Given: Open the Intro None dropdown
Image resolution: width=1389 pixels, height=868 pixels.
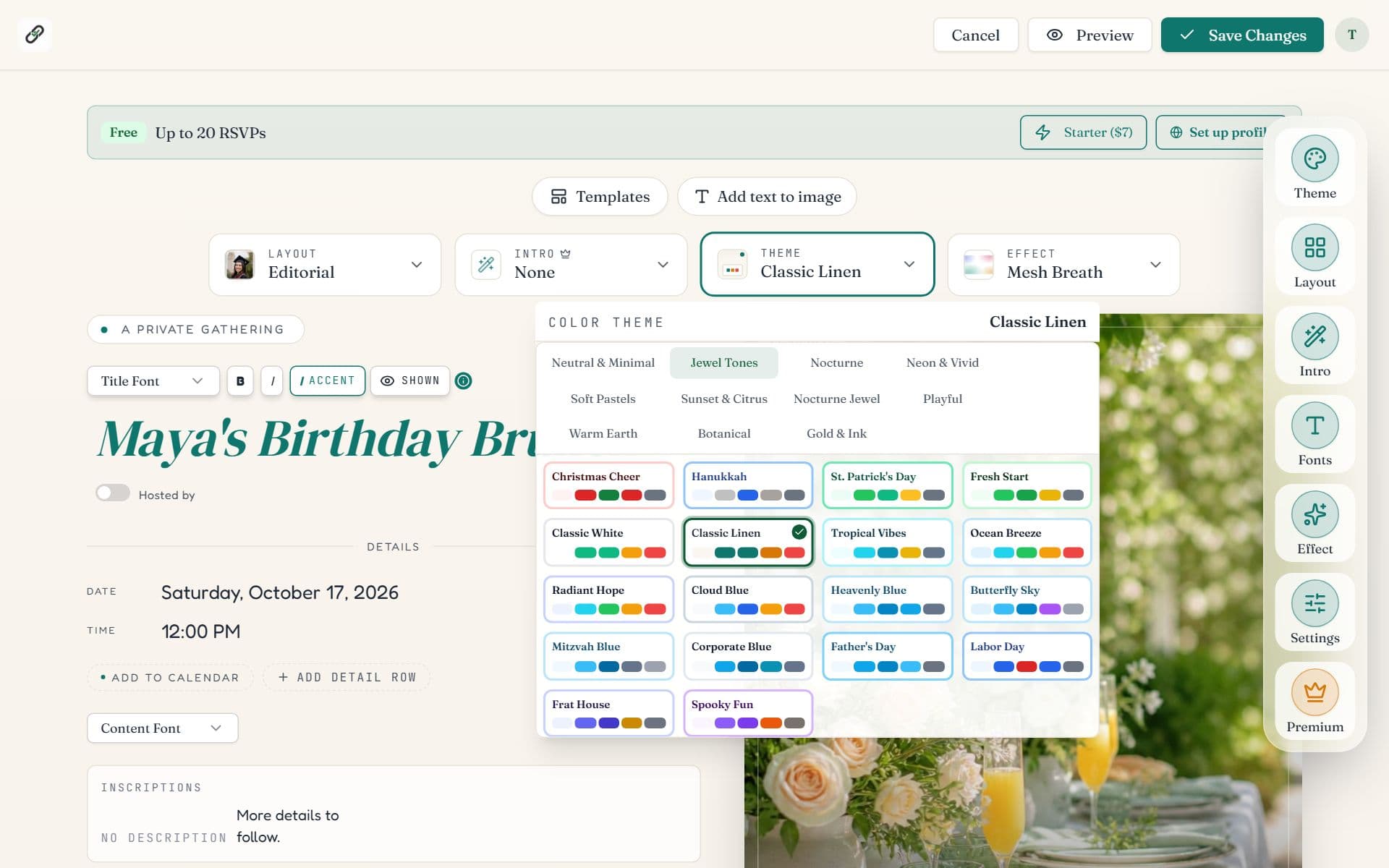Looking at the screenshot, I should pyautogui.click(x=571, y=264).
